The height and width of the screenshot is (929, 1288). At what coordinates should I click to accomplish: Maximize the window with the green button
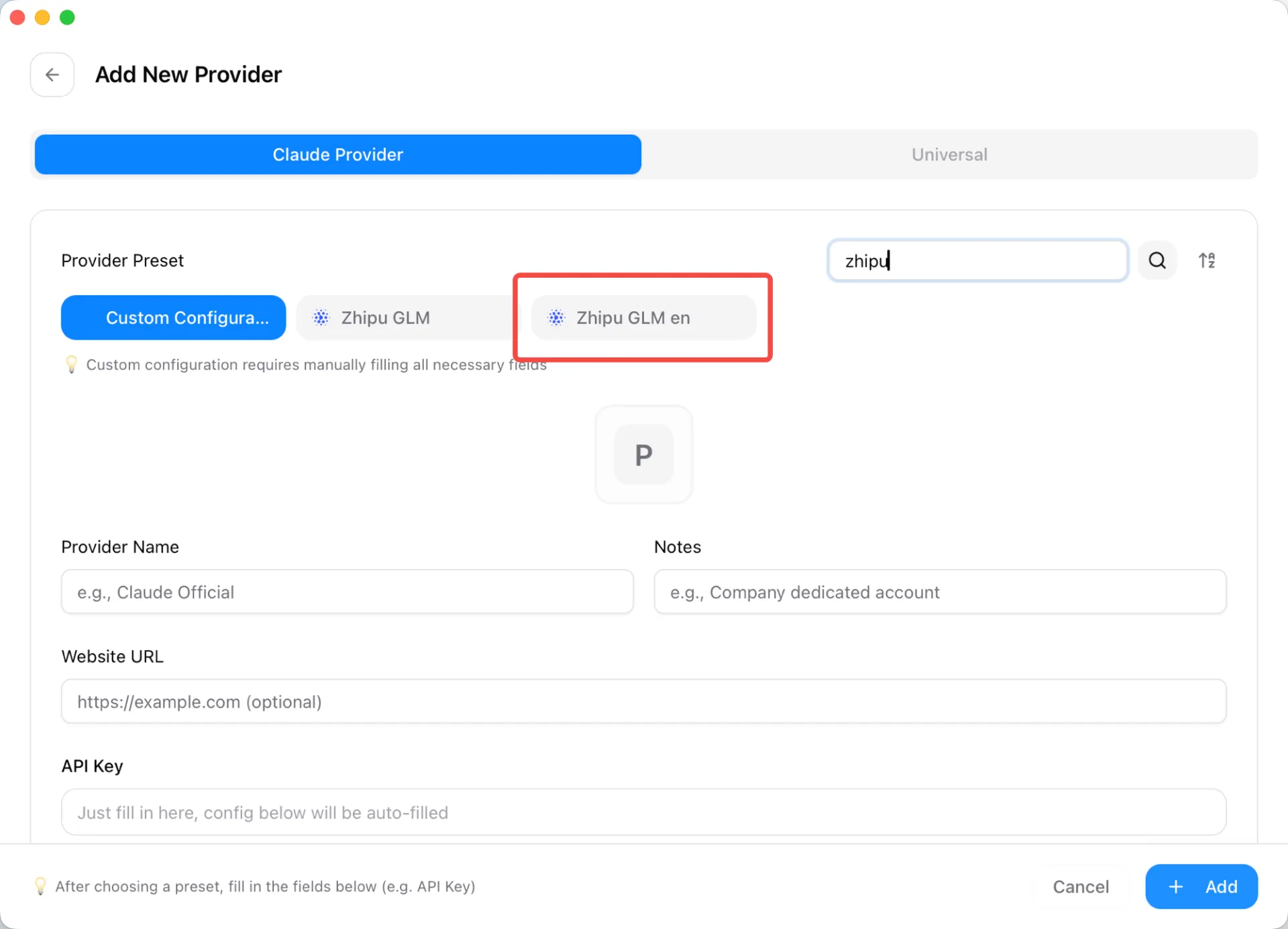point(67,17)
